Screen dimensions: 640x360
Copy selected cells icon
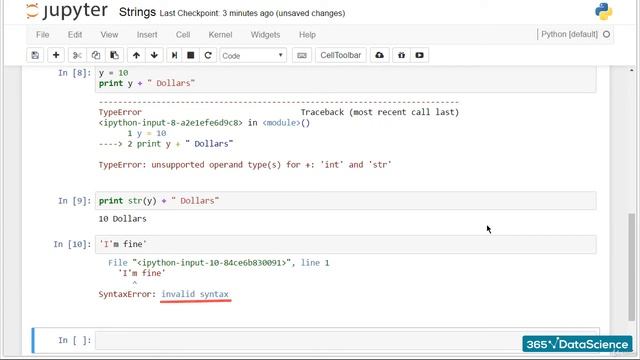96,55
